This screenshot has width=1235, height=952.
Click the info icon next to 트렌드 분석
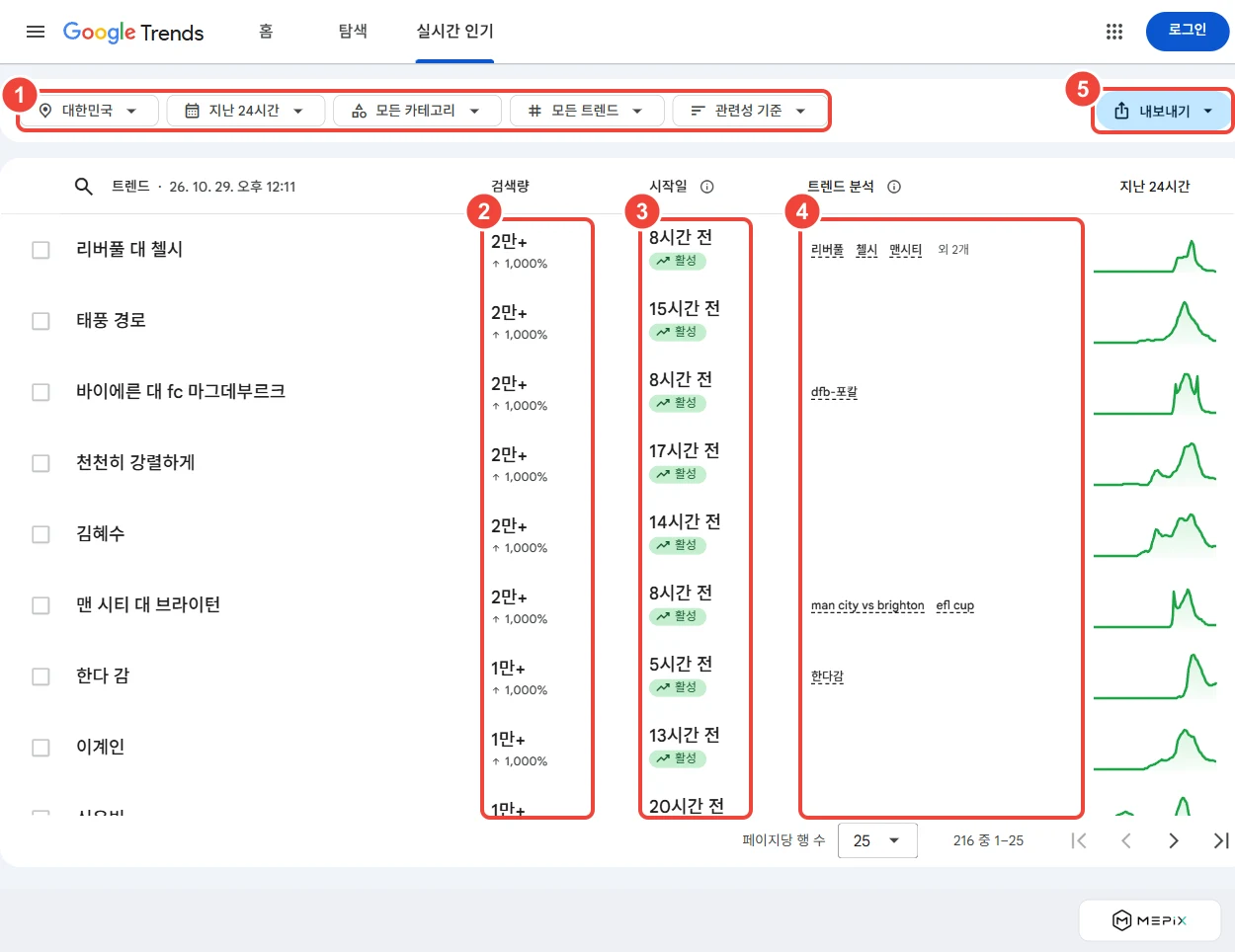pos(894,187)
